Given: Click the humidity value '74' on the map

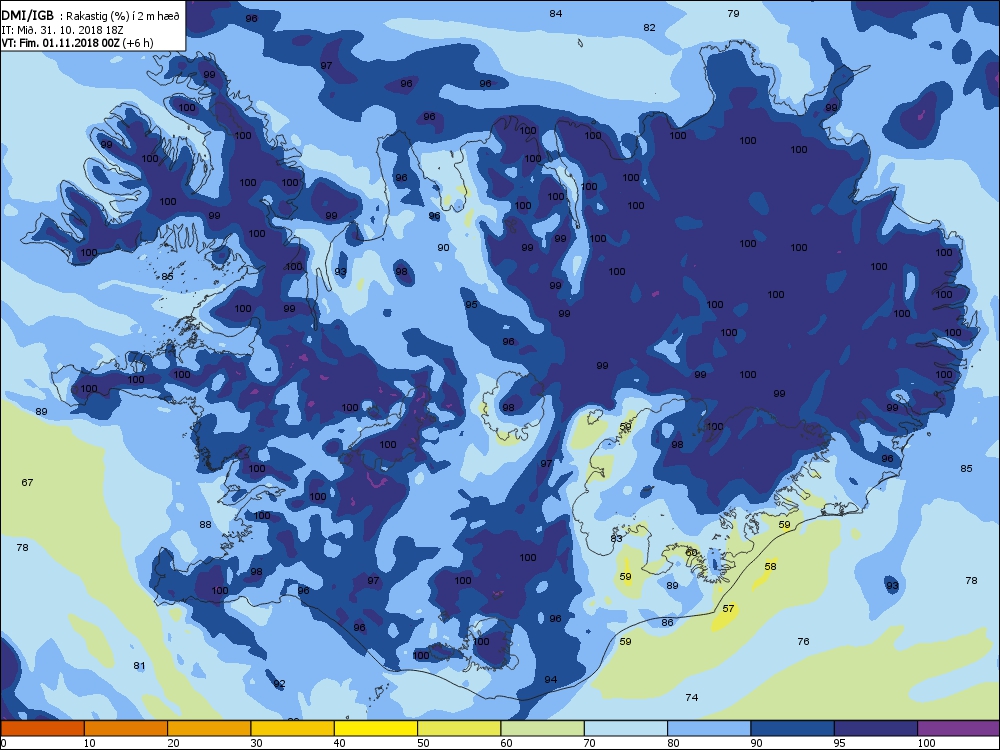Looking at the screenshot, I should 691,698.
